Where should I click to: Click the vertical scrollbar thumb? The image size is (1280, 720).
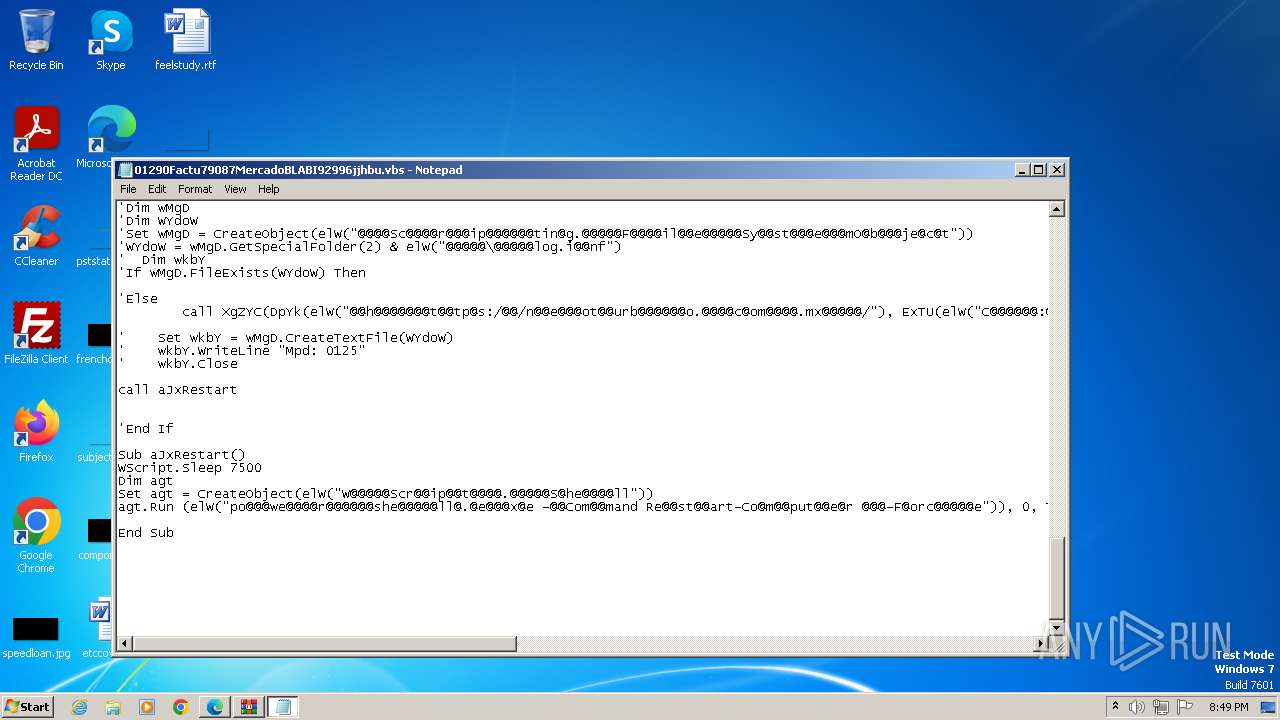(1056, 578)
